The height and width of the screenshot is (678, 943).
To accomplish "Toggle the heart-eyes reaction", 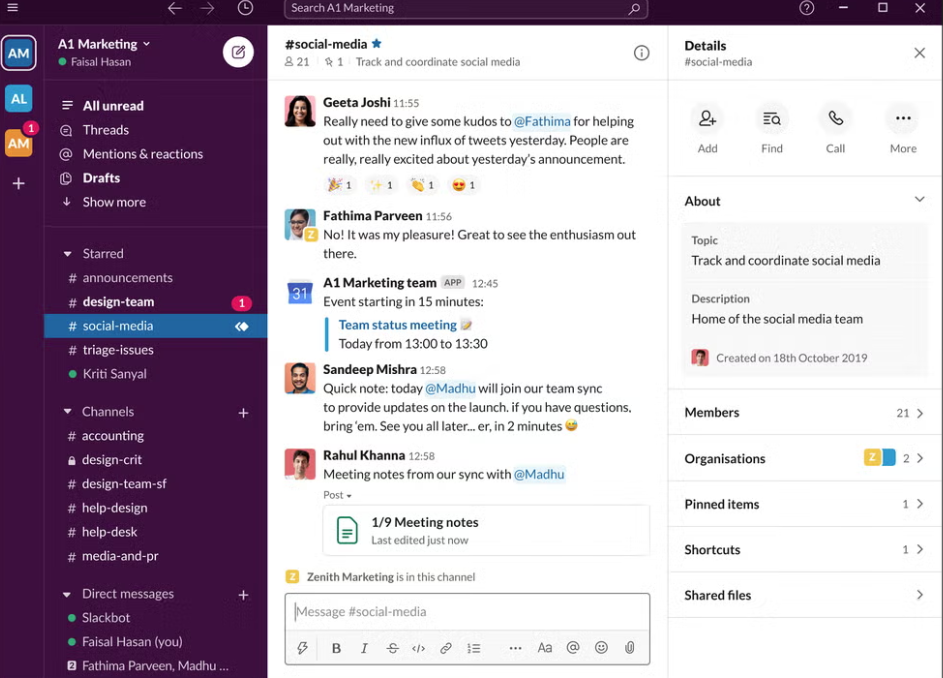I will pos(464,185).
